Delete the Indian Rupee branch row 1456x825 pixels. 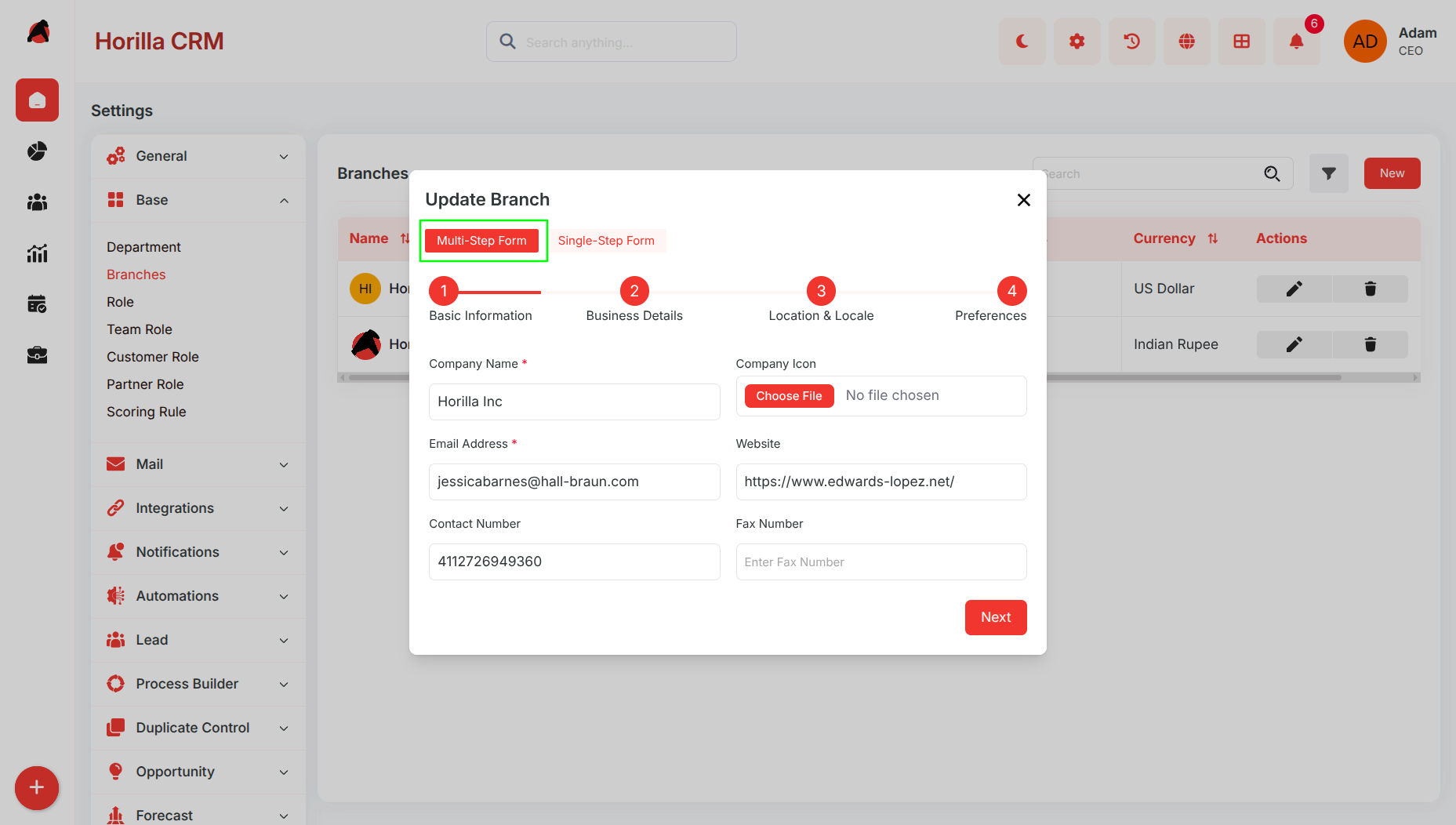click(x=1370, y=344)
